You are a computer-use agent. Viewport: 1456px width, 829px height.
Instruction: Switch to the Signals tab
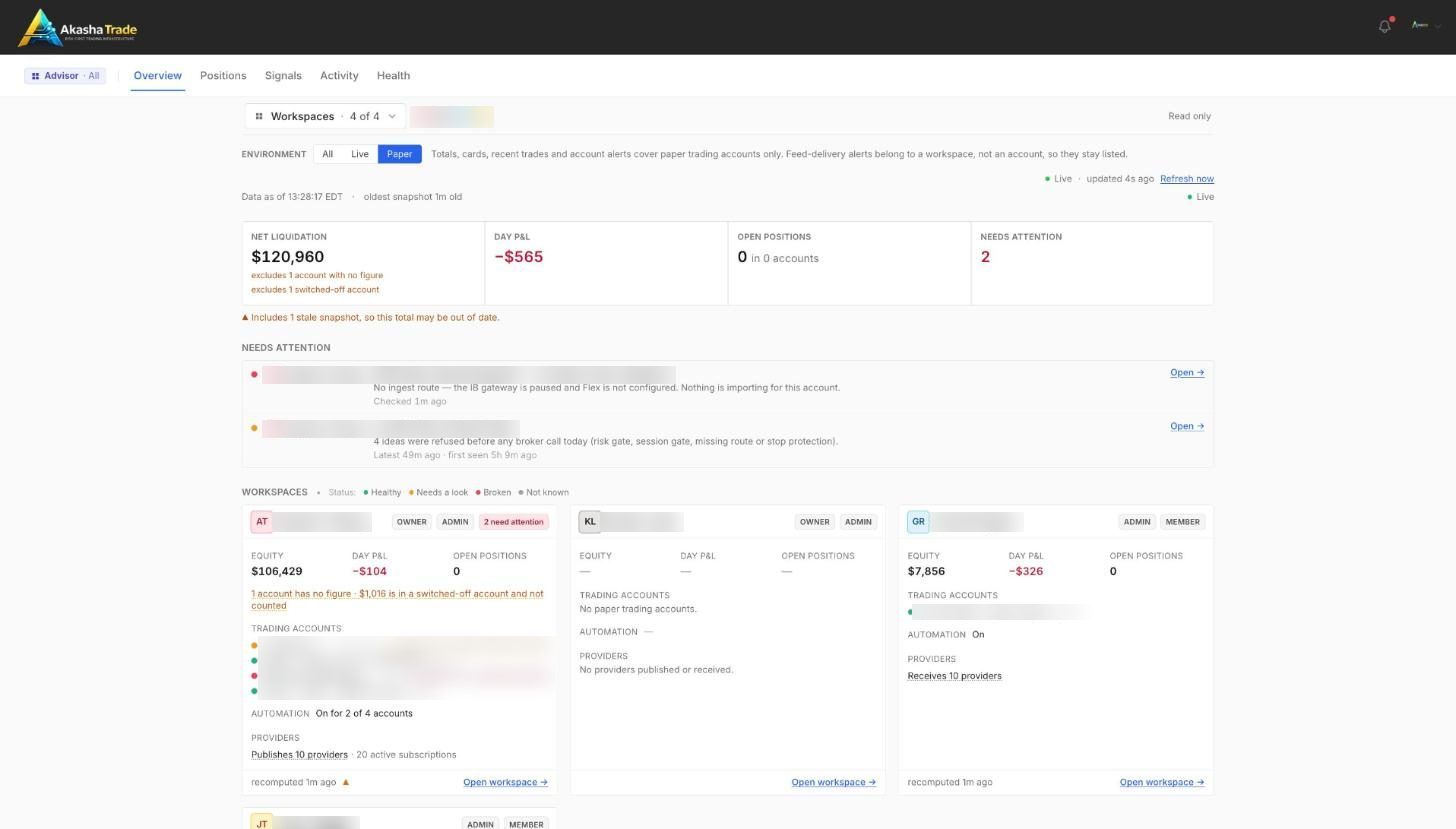pos(283,76)
